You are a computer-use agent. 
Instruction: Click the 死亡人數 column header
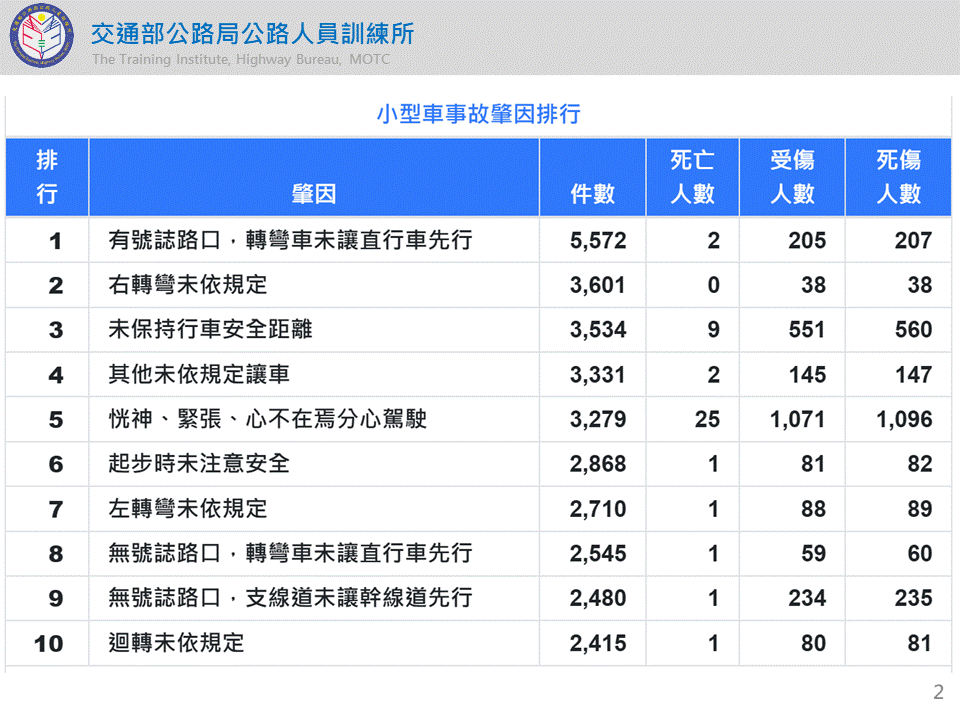click(x=692, y=177)
